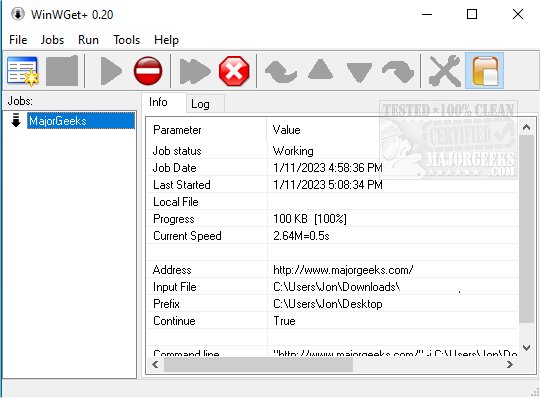The height and width of the screenshot is (398, 540).
Task: Click the horizontal scrollbar left arrow
Action: click(x=155, y=365)
